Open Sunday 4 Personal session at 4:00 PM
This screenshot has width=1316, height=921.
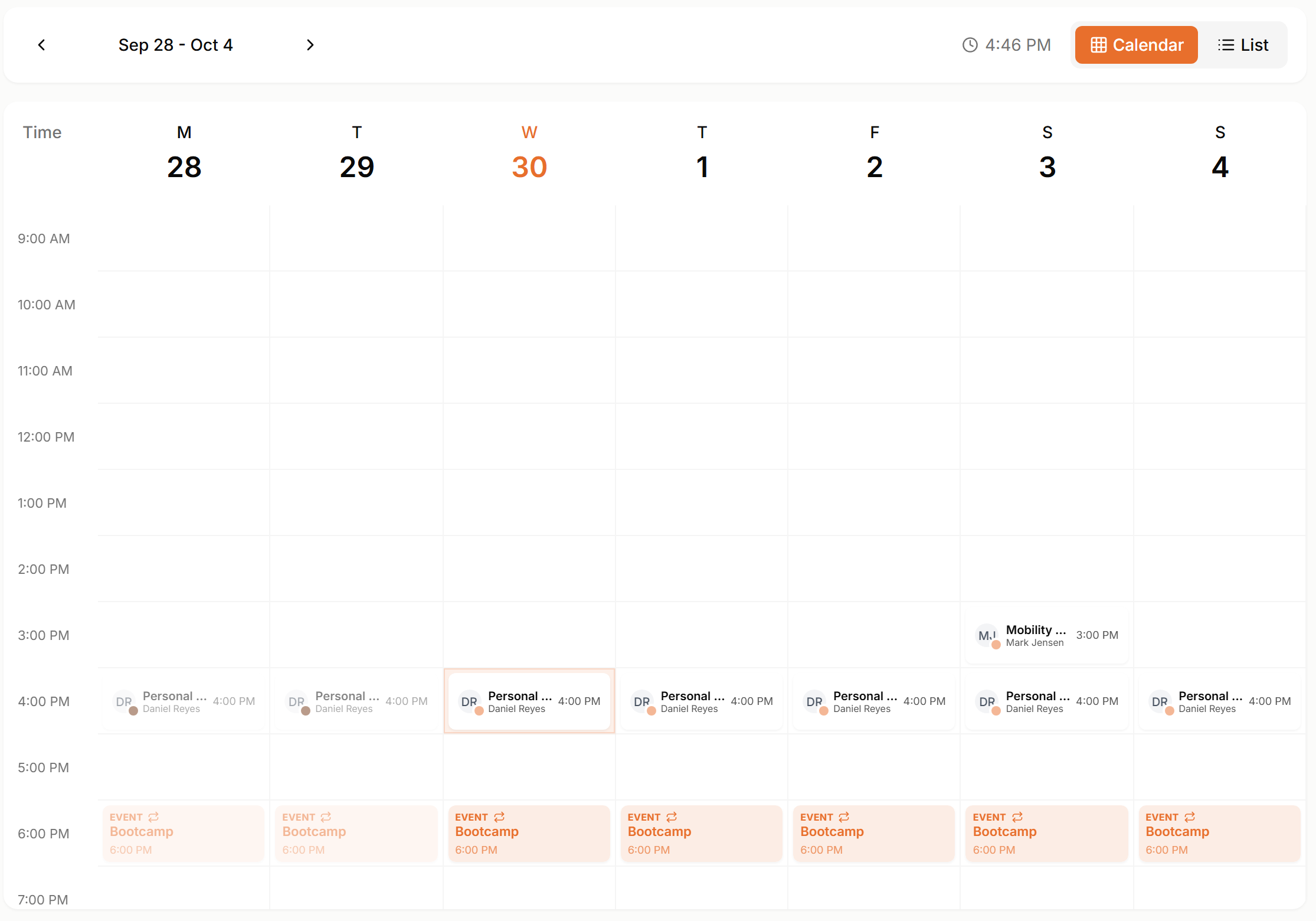coord(1220,701)
